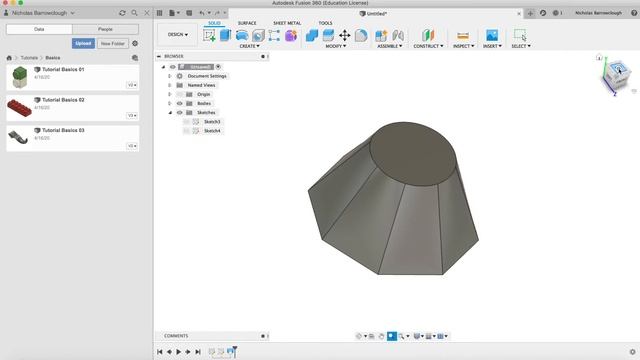Open the Assemble dropdown menu

coord(389,46)
